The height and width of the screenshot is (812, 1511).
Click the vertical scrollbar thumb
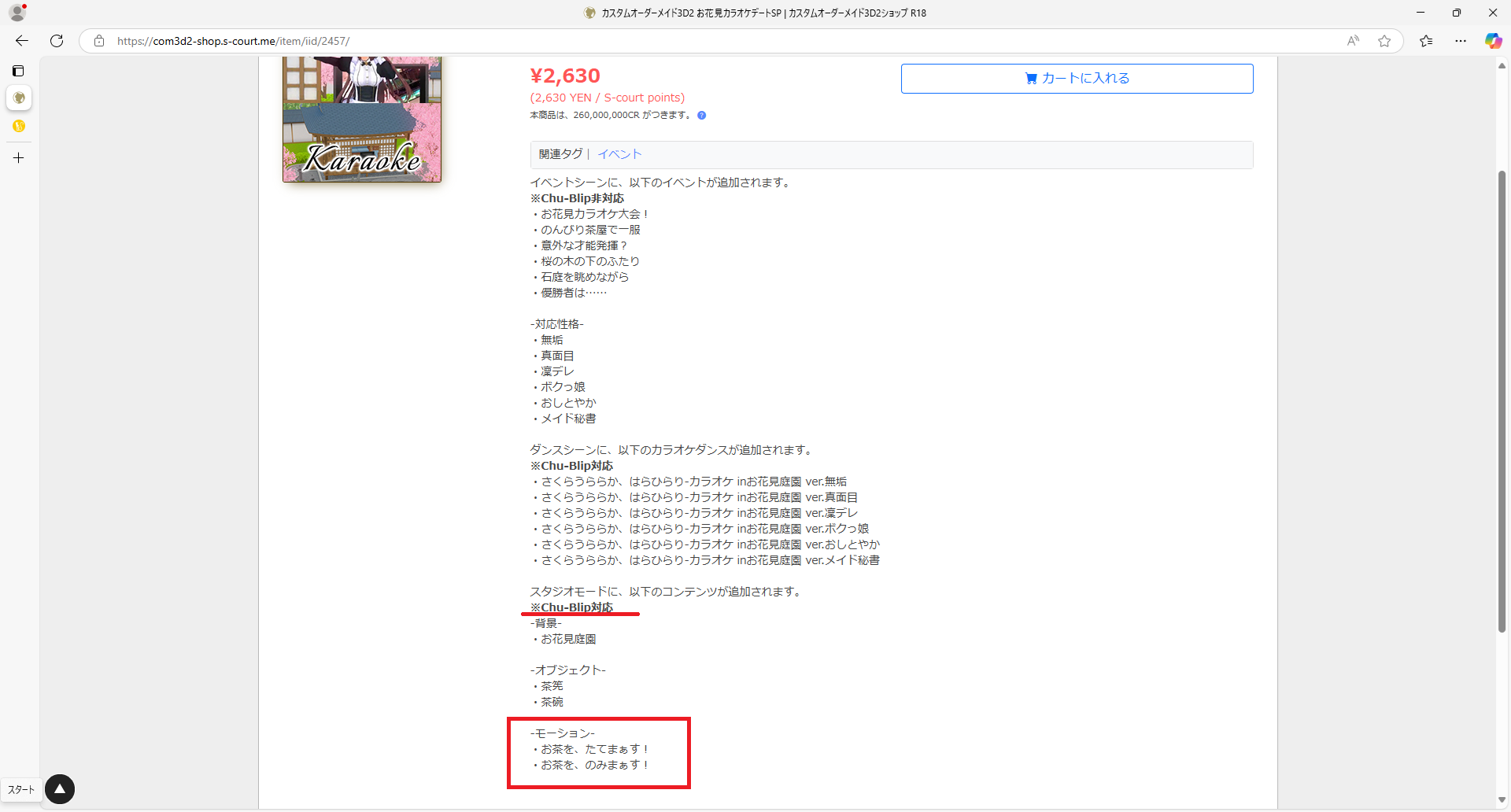point(1502,401)
